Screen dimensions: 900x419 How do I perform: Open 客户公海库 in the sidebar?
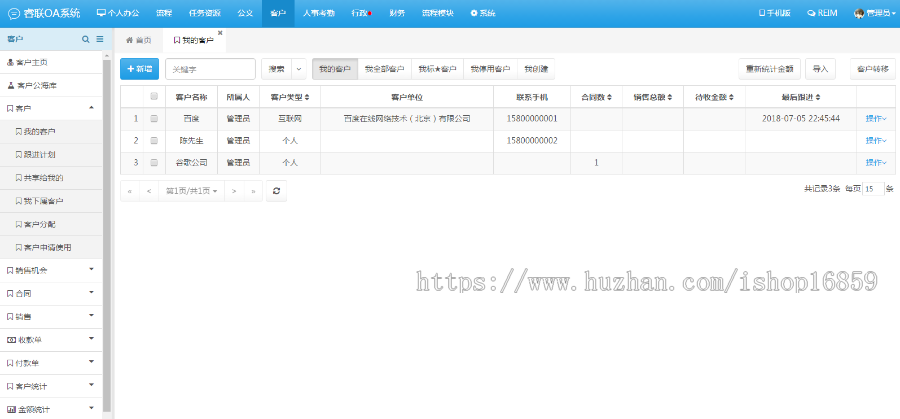pyautogui.click(x=52, y=86)
